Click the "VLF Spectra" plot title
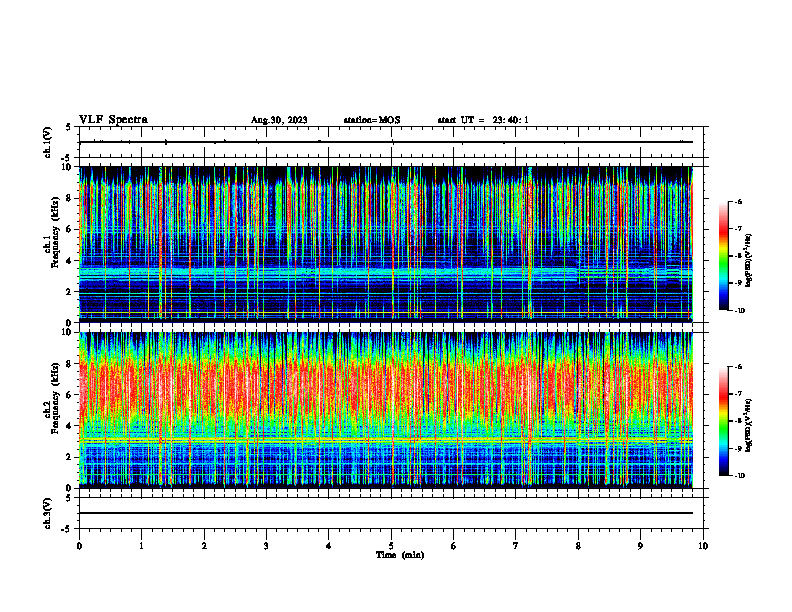 click(x=113, y=120)
